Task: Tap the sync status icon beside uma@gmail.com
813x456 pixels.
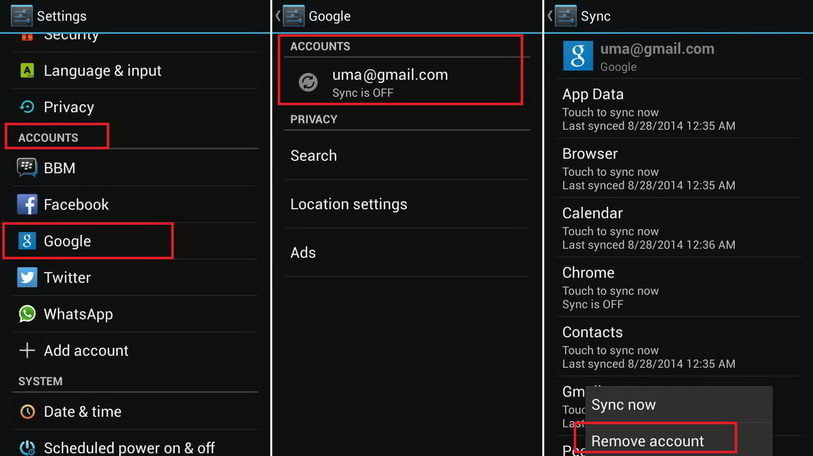Action: pos(308,82)
